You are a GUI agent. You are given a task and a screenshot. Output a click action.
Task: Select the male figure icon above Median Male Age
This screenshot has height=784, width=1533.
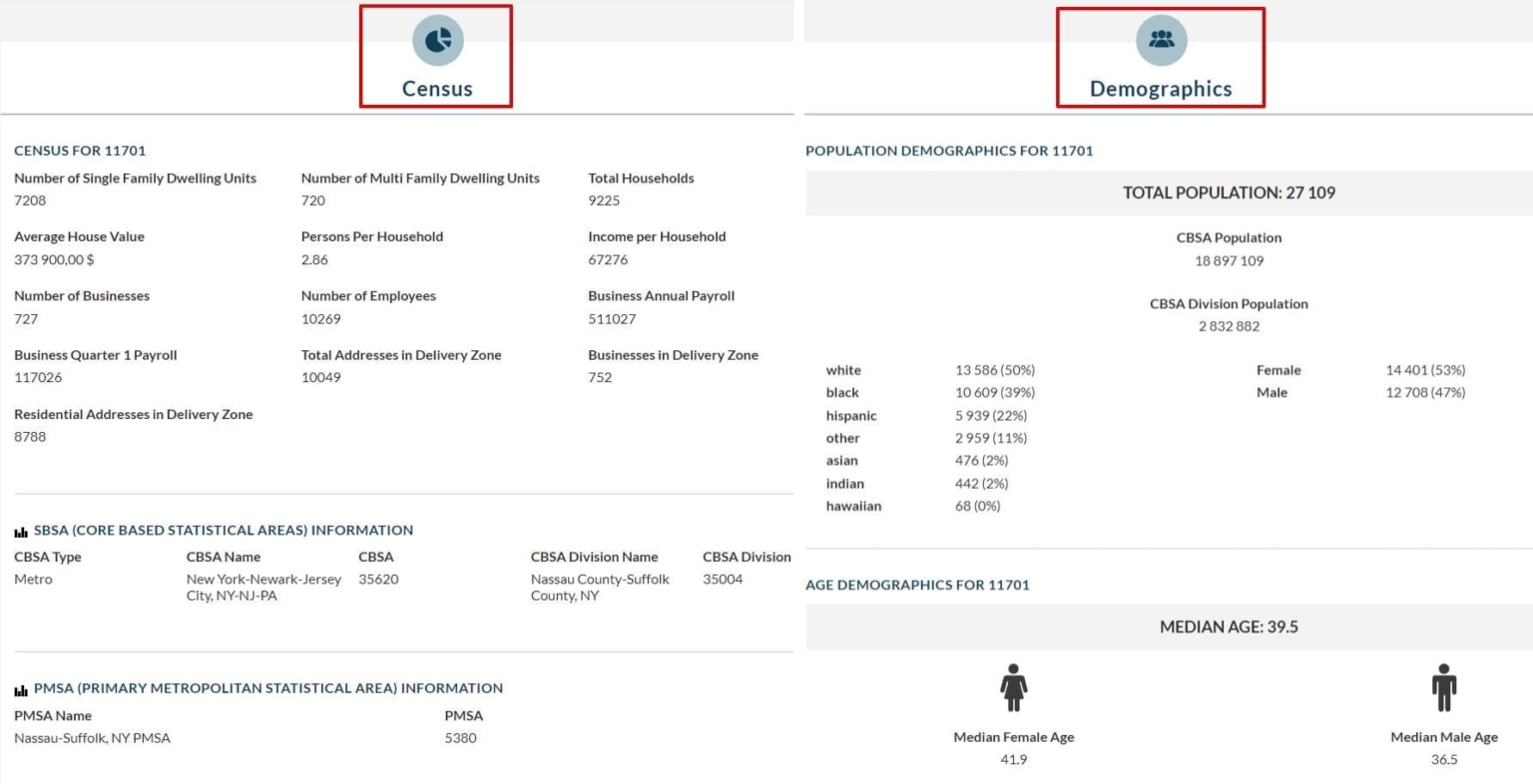pyautogui.click(x=1443, y=687)
